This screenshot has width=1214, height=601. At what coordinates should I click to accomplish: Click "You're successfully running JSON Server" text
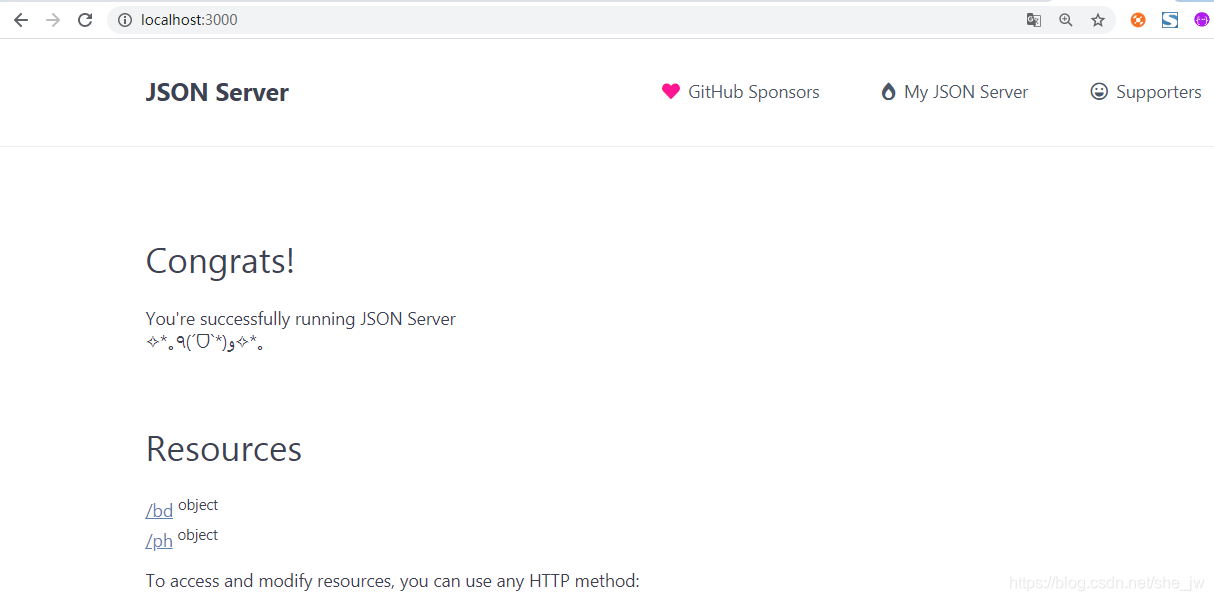pos(301,319)
